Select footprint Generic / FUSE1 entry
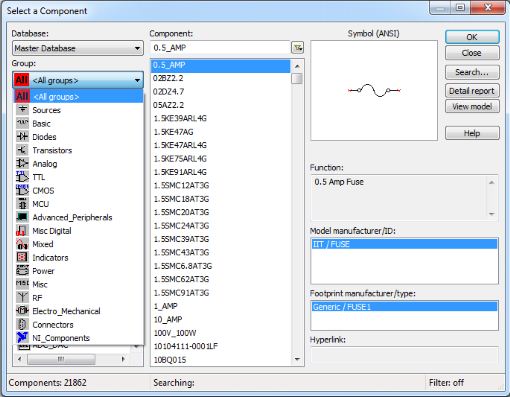This screenshot has height=397, width=510. pos(404,307)
